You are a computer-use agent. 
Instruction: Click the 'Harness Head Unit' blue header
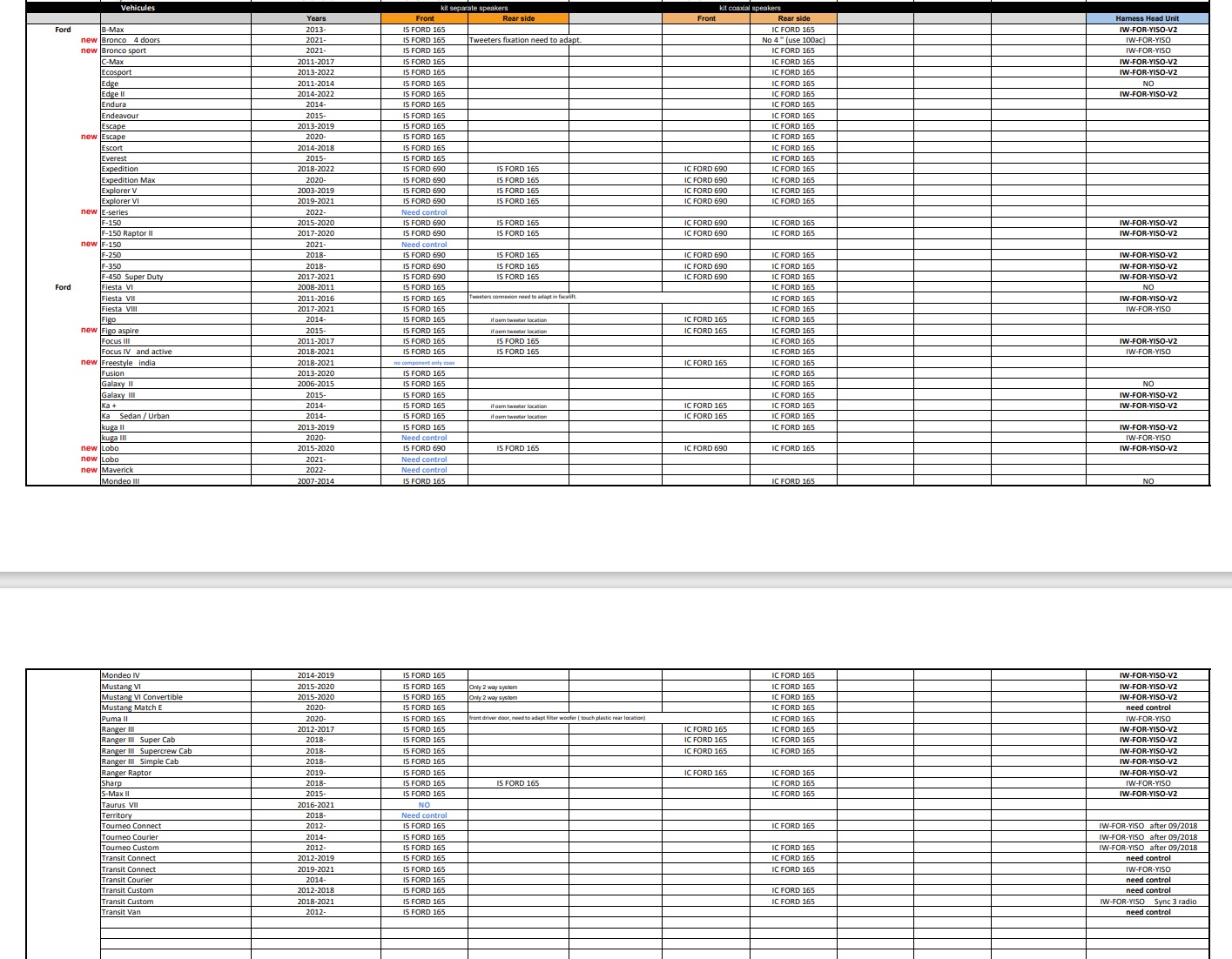point(1148,18)
